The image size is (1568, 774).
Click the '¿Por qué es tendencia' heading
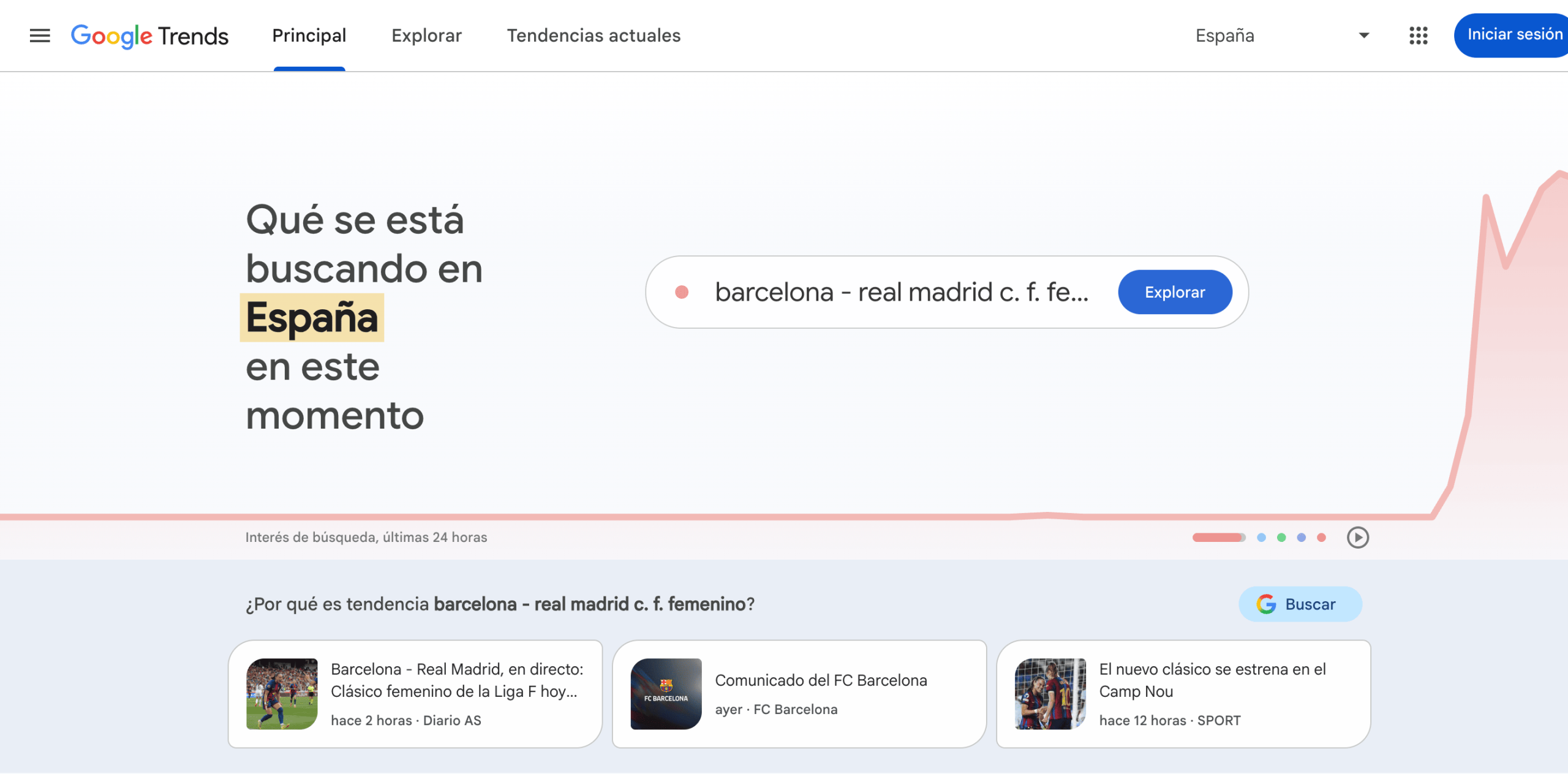[x=500, y=604]
